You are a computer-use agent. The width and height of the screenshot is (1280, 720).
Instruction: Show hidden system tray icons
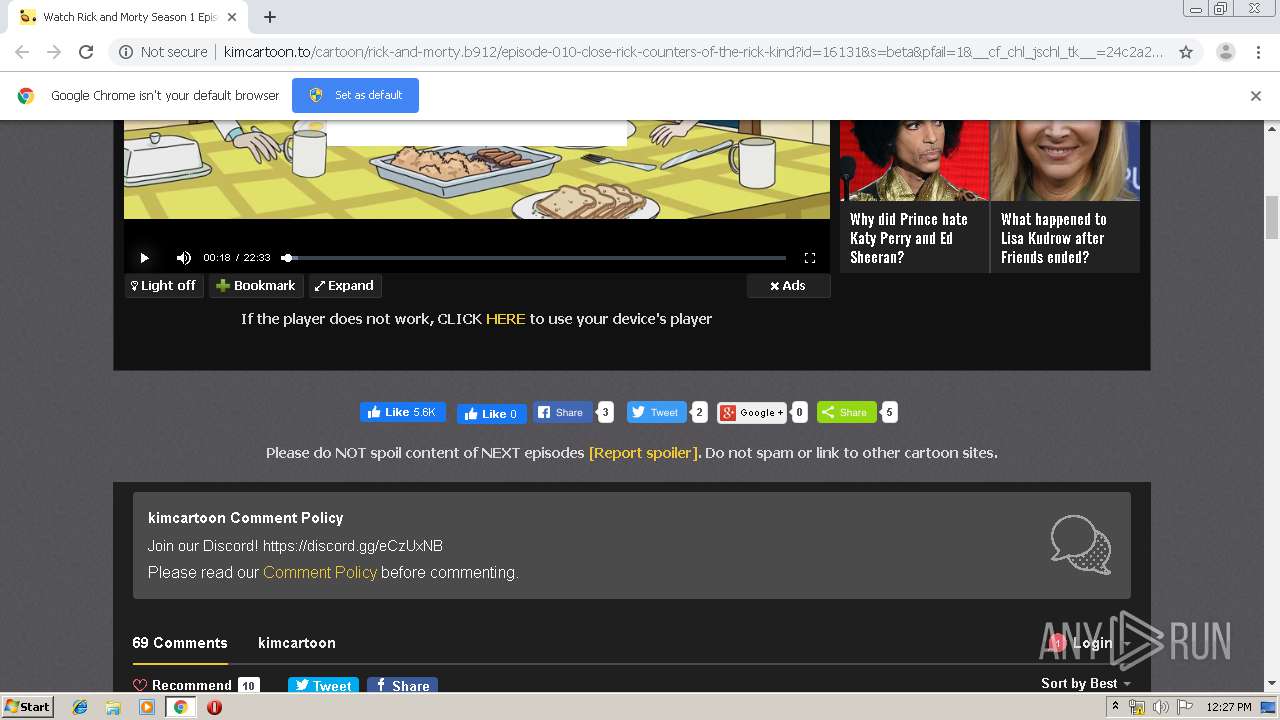(1116, 707)
